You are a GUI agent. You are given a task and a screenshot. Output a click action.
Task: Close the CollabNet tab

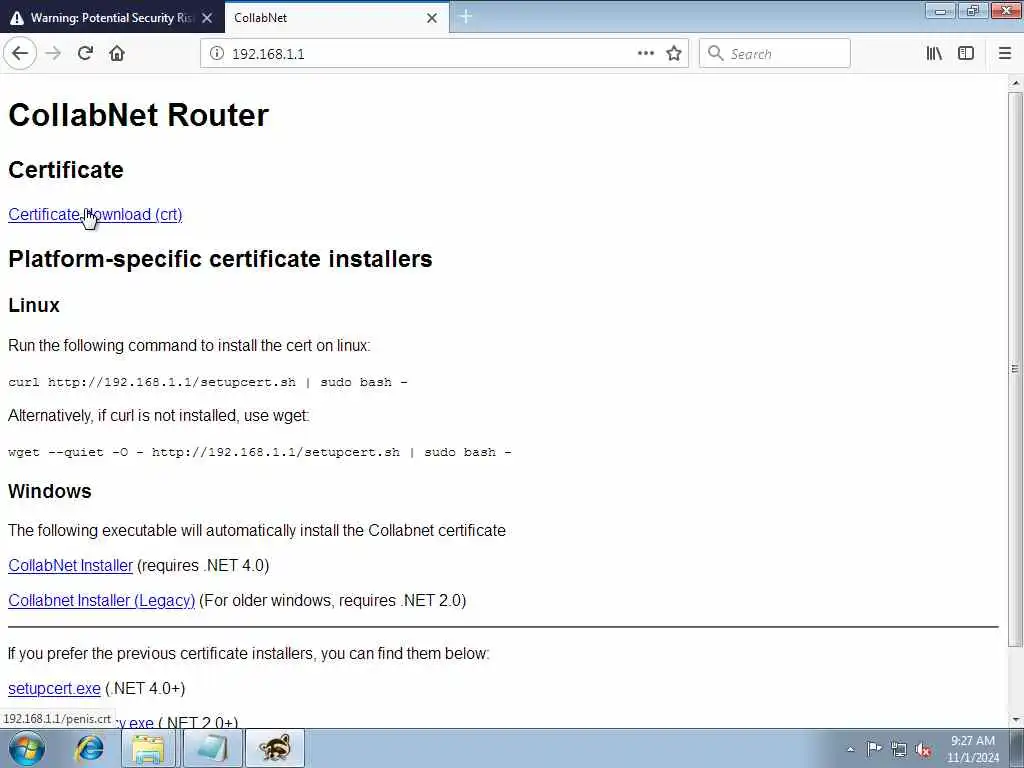pyautogui.click(x=432, y=18)
